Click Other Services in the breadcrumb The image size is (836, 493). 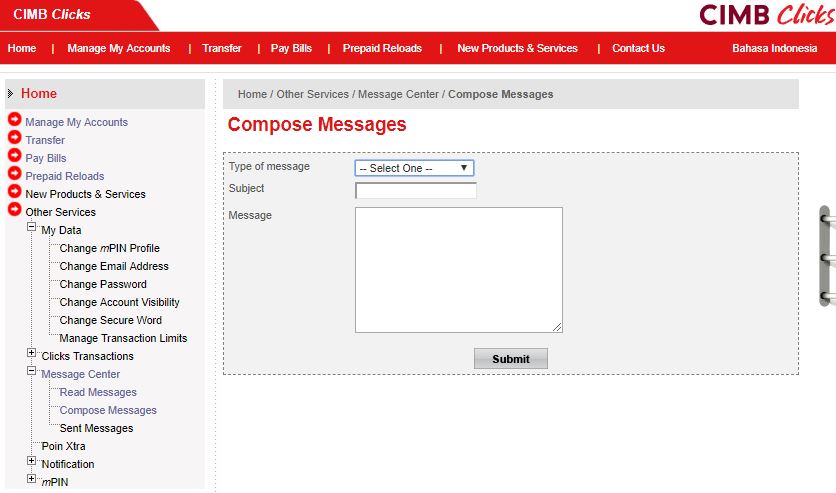(x=312, y=94)
